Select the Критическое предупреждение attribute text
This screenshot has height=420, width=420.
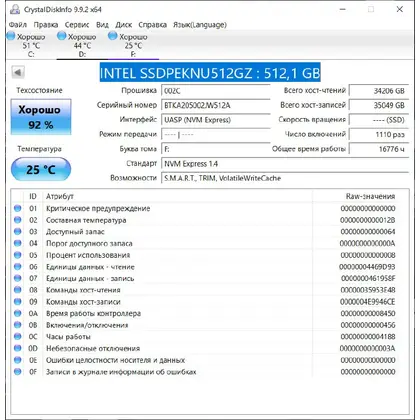pyautogui.click(x=98, y=209)
